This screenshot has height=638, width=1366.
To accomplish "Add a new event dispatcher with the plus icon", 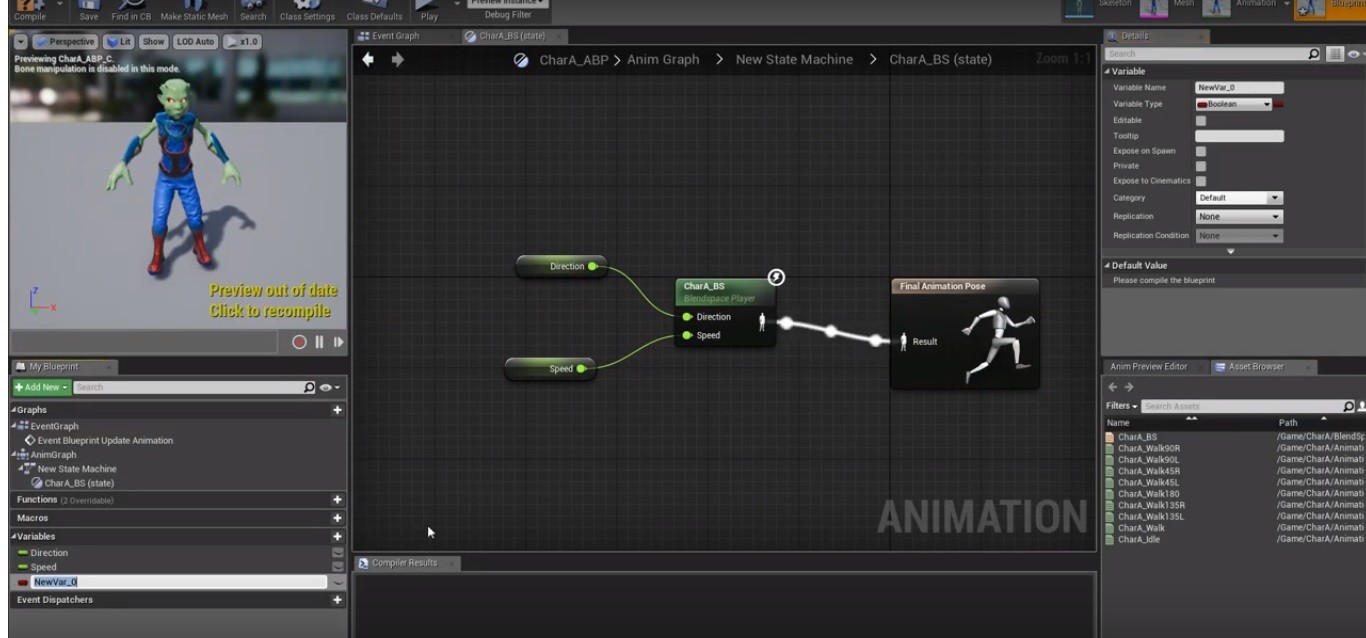I will pyautogui.click(x=337, y=600).
